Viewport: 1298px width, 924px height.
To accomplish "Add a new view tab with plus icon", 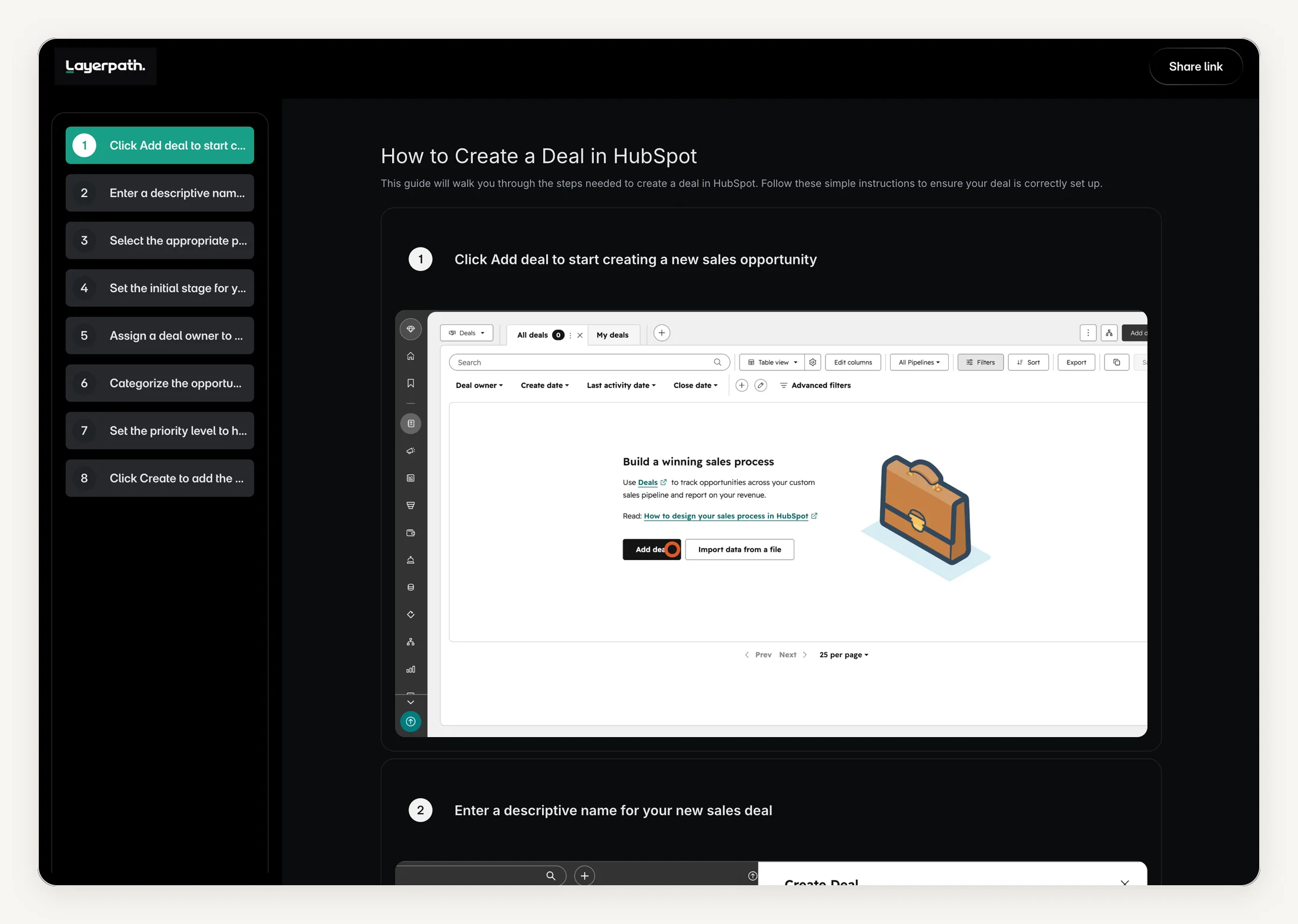I will 661,333.
